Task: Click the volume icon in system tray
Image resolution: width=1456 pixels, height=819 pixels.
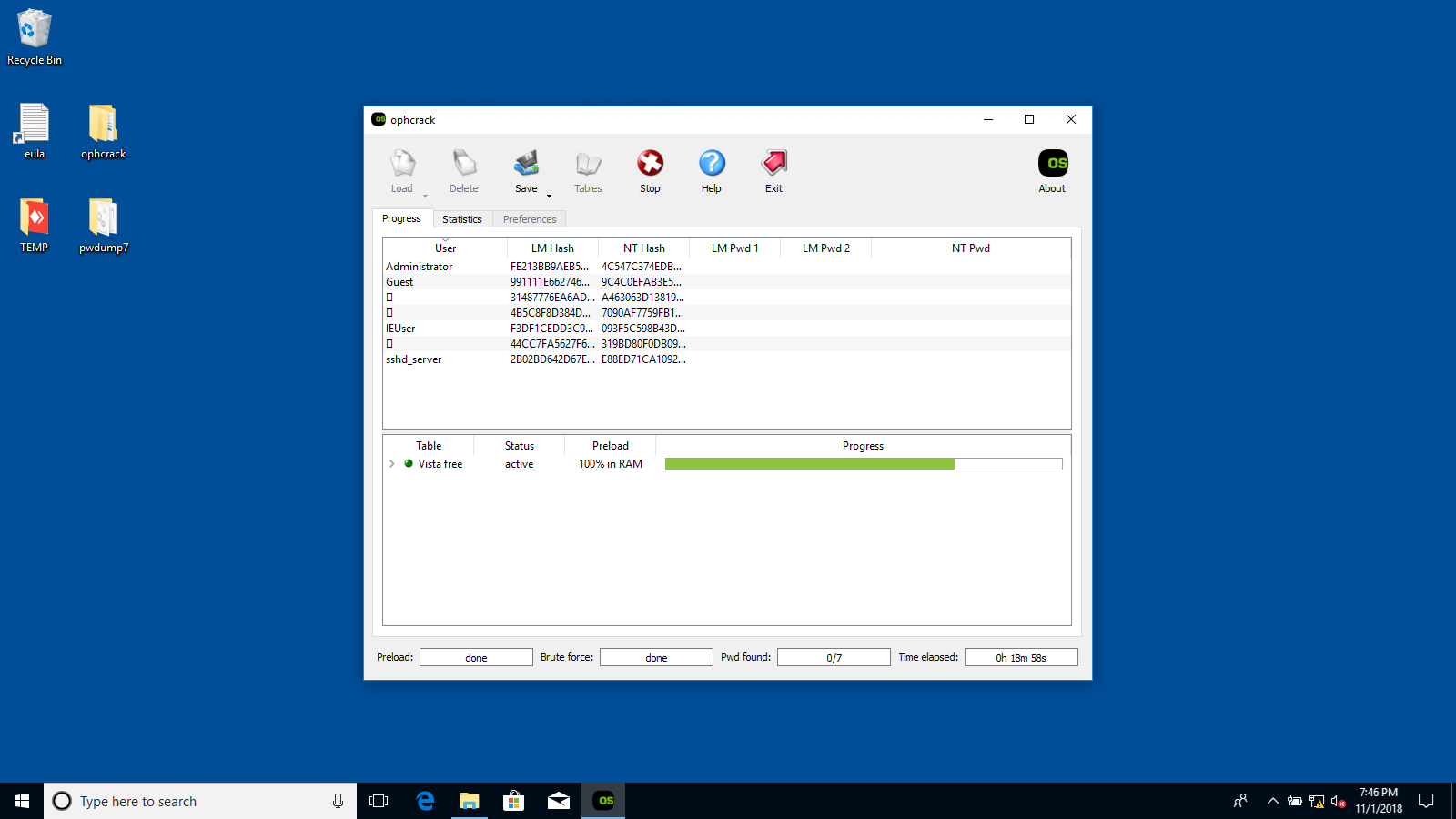Action: (1338, 801)
